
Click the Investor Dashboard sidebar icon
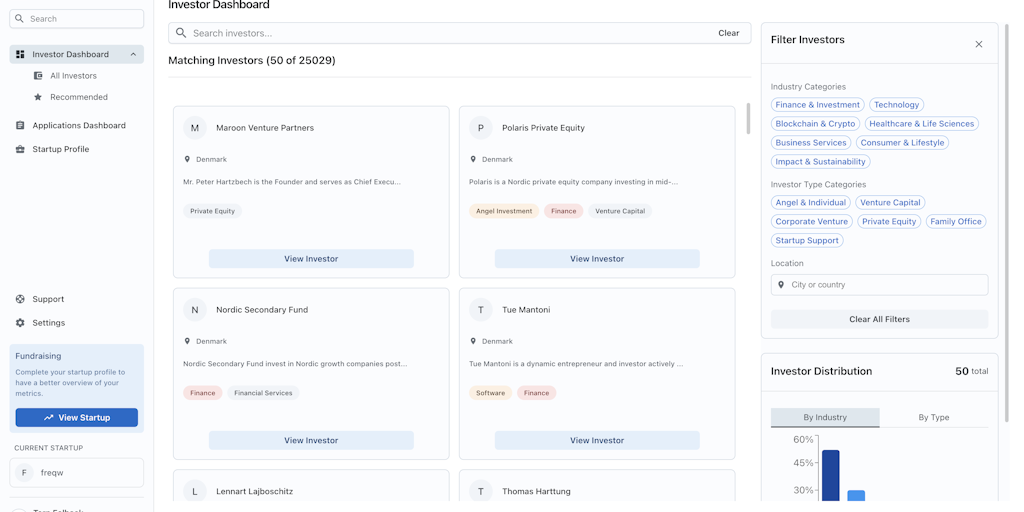point(20,54)
